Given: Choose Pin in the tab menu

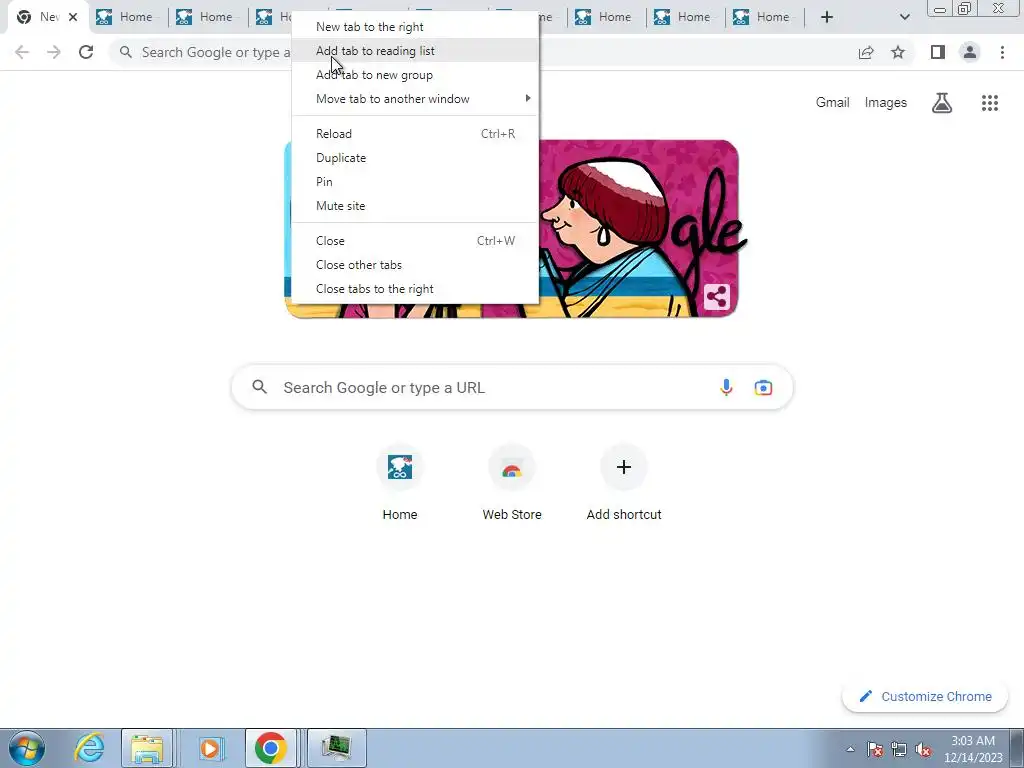Looking at the screenshot, I should point(415,182).
